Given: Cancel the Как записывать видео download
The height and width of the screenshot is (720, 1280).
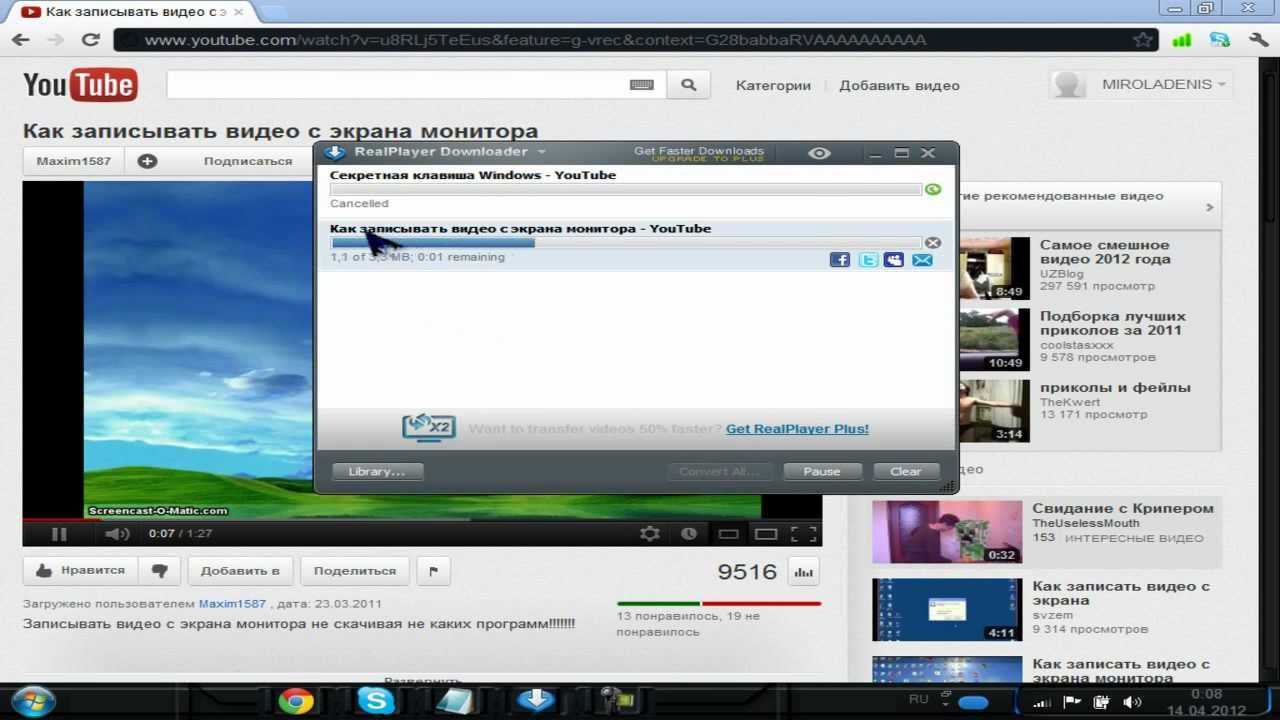Looking at the screenshot, I should (933, 243).
